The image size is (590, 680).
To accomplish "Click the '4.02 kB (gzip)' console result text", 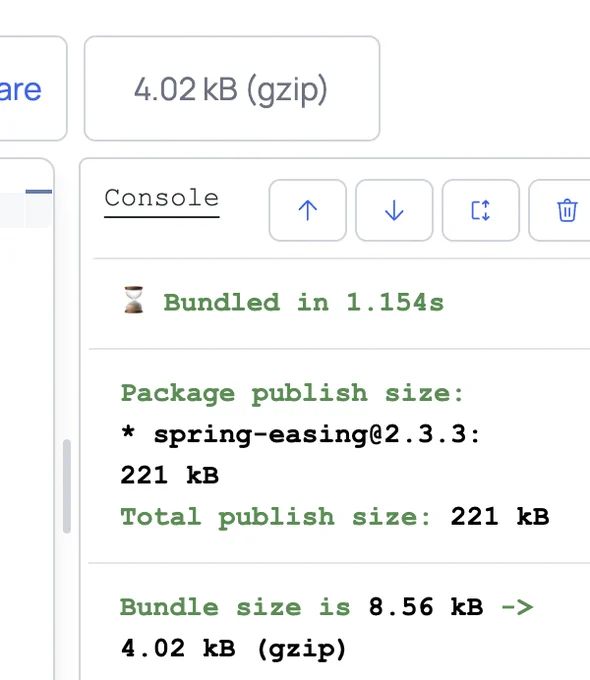I will tap(233, 648).
